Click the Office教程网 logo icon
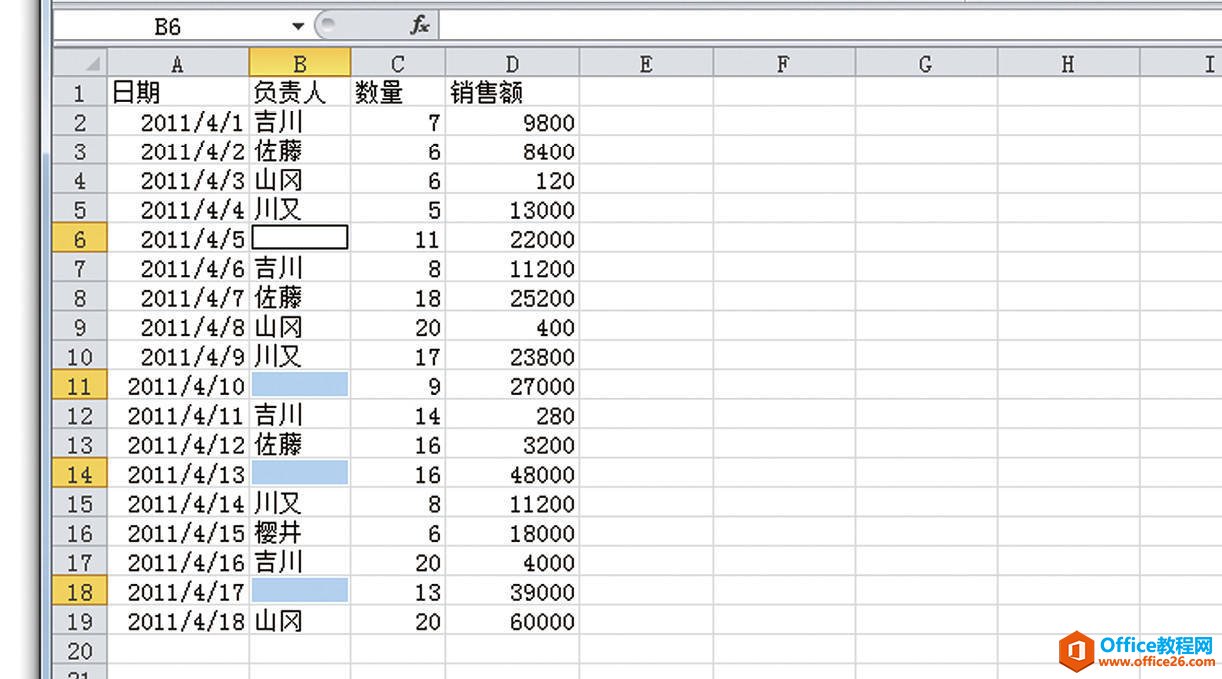The width and height of the screenshot is (1222, 679). (1077, 651)
